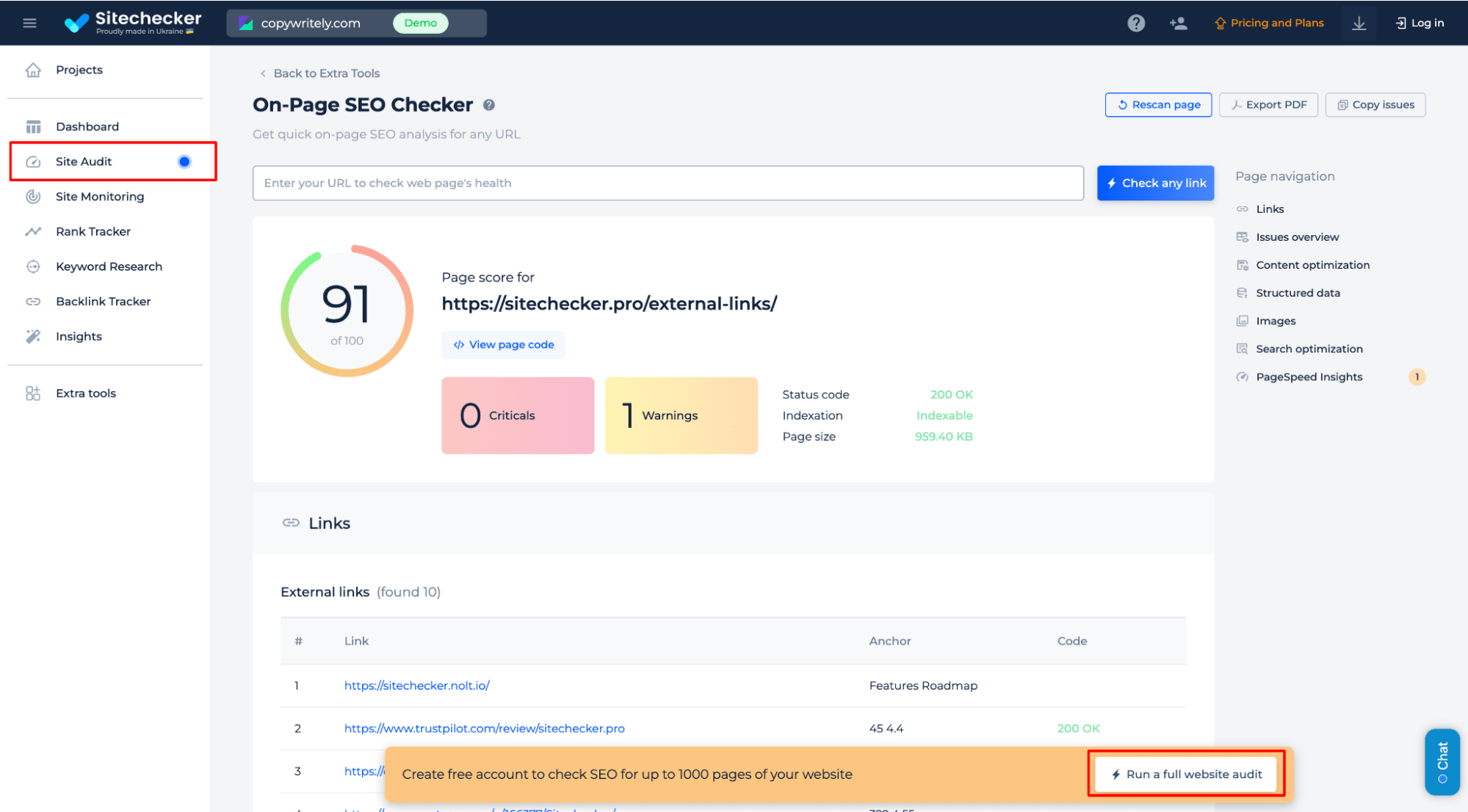The width and height of the screenshot is (1468, 812).
Task: Click the Insights magic wand icon
Action: tap(33, 336)
